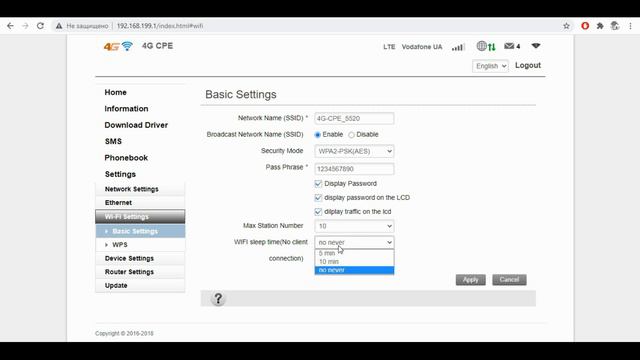Toggle the Display Password checkbox
Viewport: 640px width, 360px height.
pyautogui.click(x=318, y=184)
